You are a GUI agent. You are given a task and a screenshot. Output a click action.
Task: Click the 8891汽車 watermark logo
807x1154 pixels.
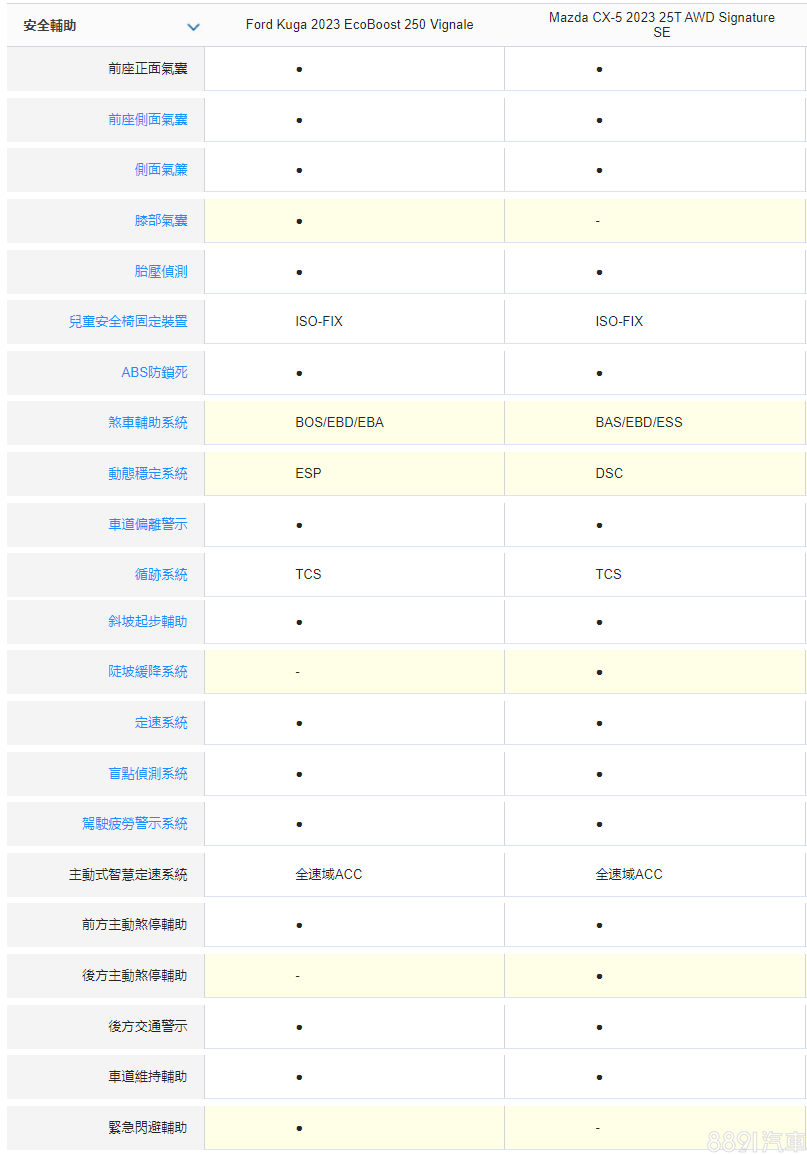click(x=755, y=1141)
